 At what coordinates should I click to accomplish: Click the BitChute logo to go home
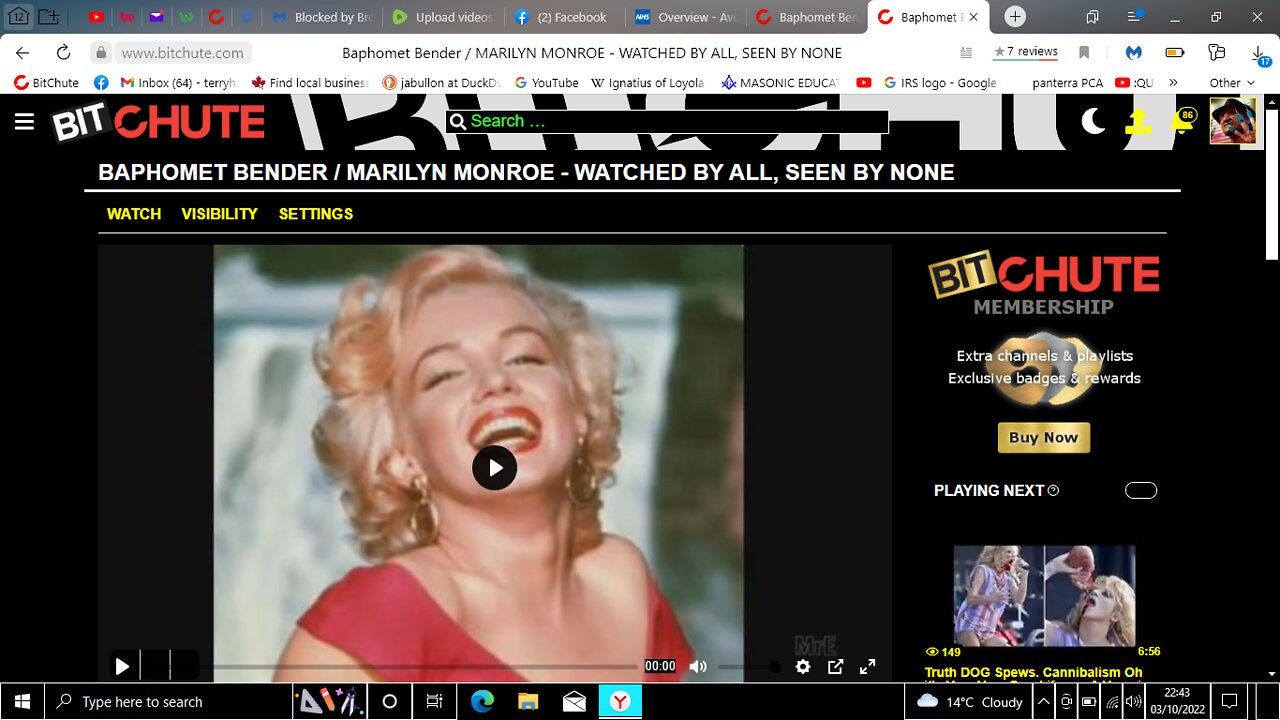coord(158,121)
